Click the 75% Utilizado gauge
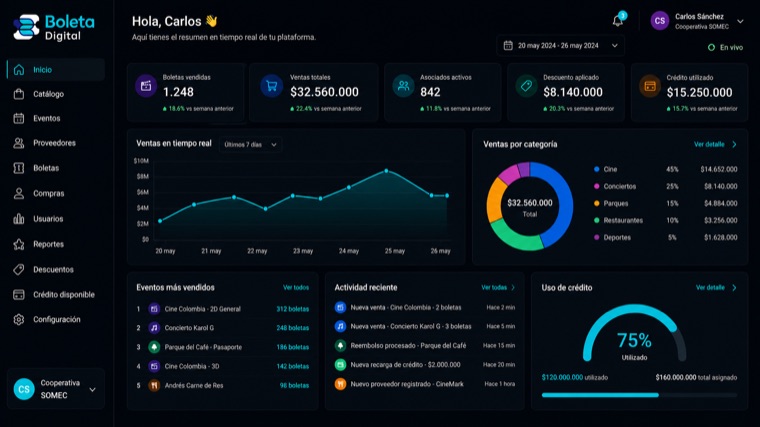Viewport: 760px width, 427px height. pos(634,334)
